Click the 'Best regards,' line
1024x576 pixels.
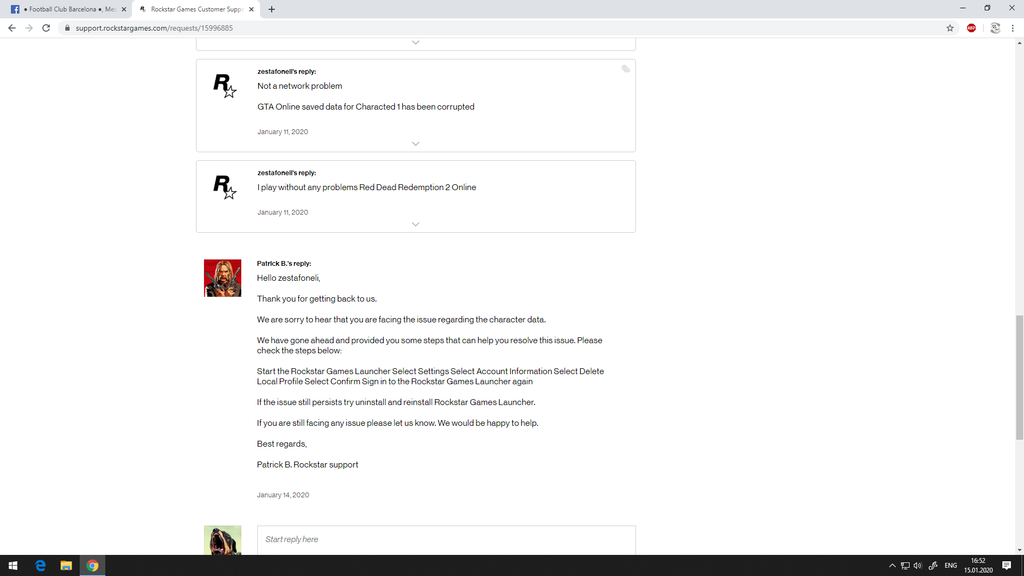282,444
